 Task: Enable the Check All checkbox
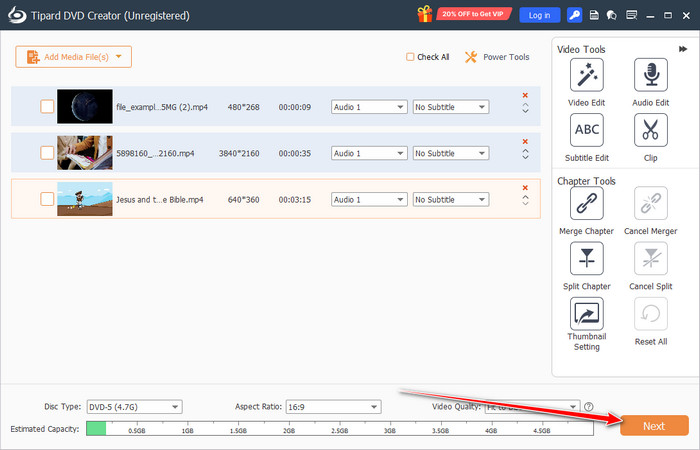[x=410, y=57]
